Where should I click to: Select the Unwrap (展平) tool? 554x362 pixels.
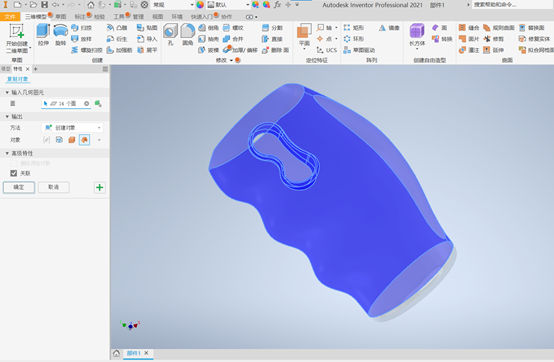pyautogui.click(x=147, y=50)
